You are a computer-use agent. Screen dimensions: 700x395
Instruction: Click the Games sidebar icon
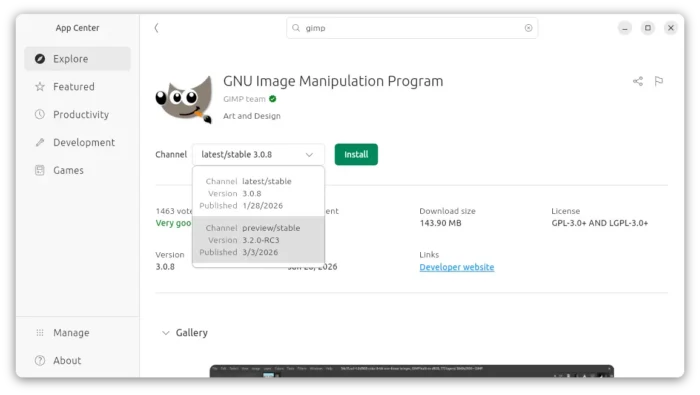(x=40, y=170)
